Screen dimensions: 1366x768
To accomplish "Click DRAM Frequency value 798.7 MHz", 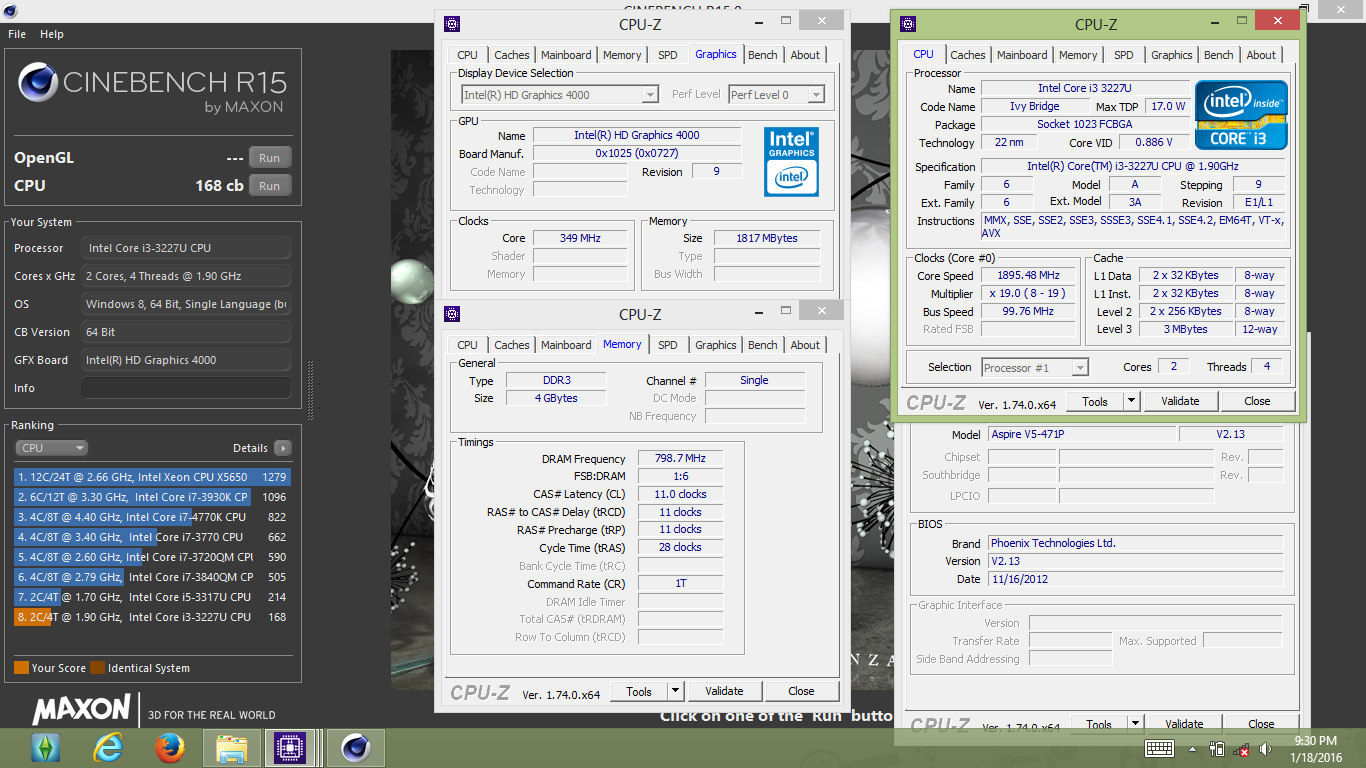I will pyautogui.click(x=680, y=459).
